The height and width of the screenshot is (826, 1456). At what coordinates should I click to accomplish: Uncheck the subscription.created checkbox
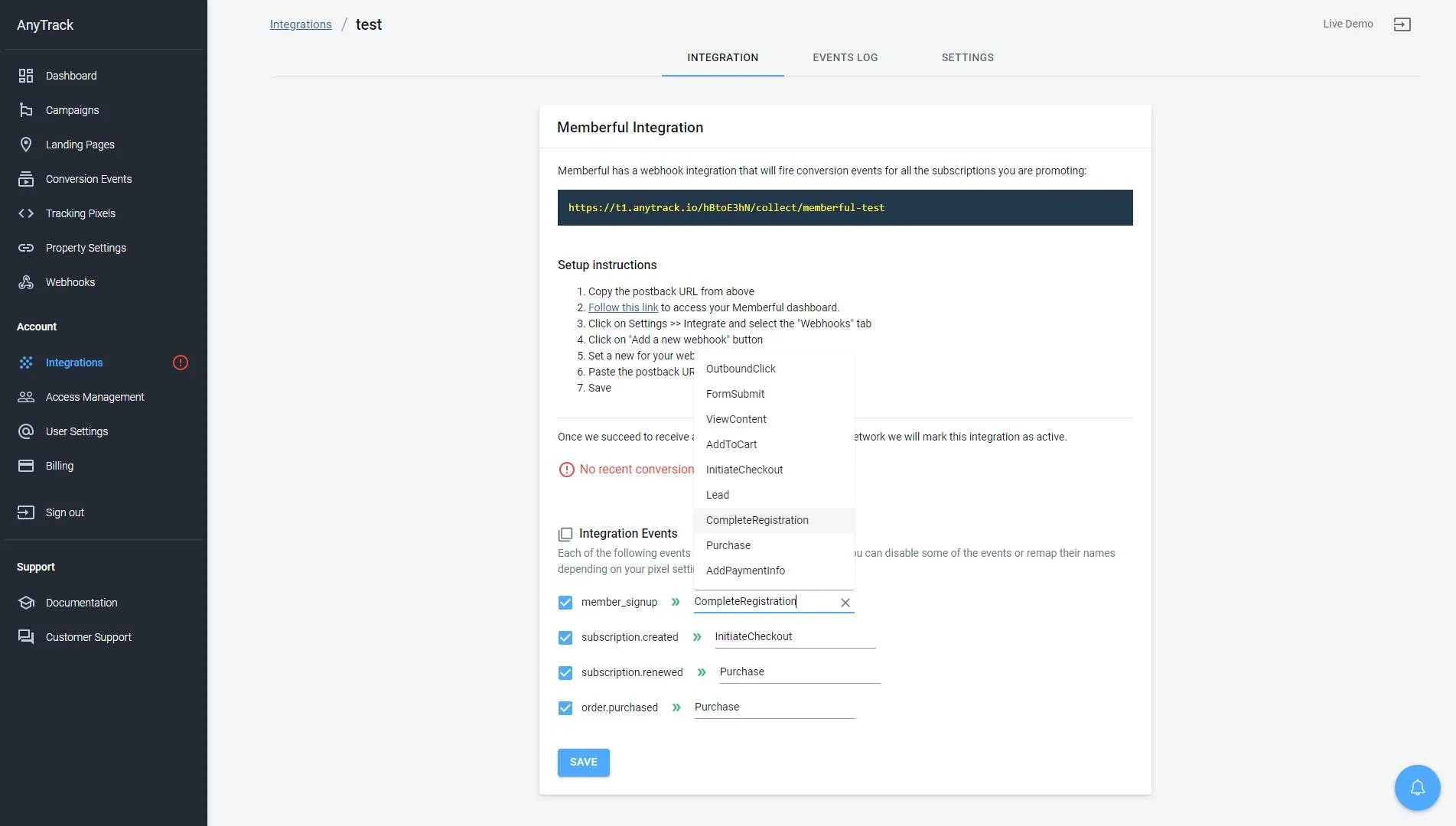[565, 638]
